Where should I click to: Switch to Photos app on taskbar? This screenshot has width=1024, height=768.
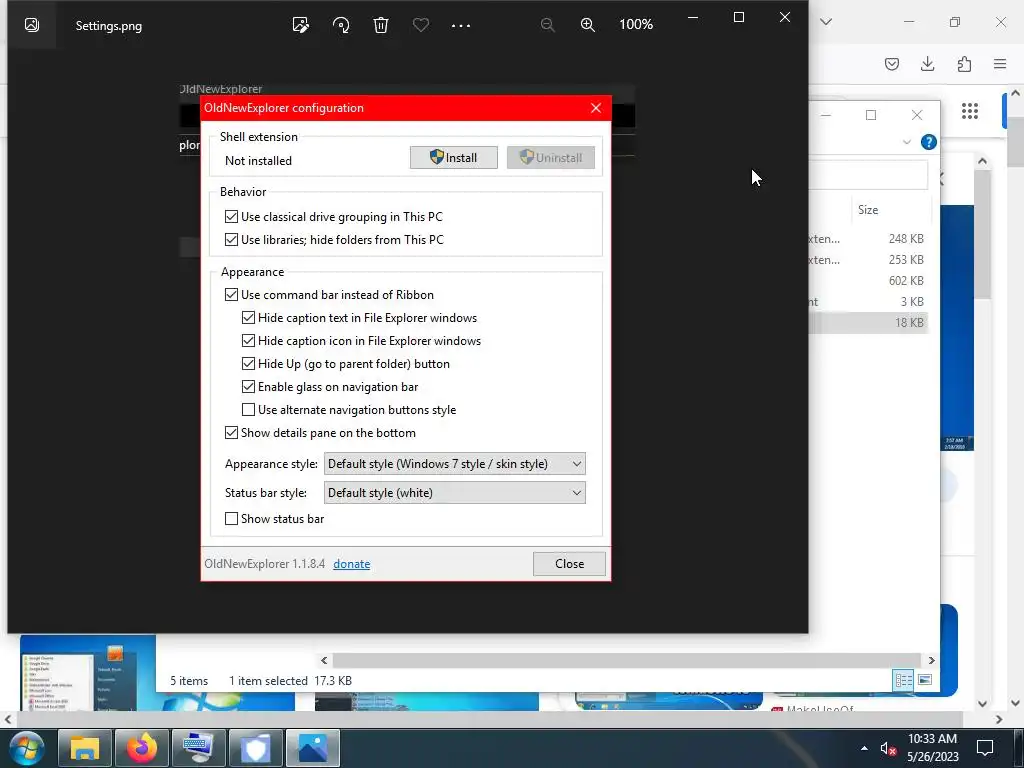click(x=313, y=748)
